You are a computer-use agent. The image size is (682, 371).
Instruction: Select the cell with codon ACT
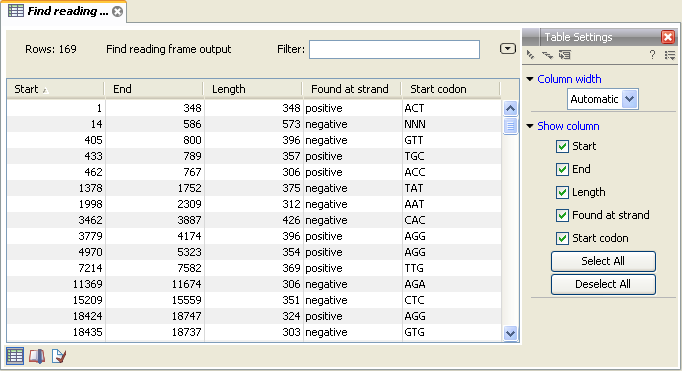click(451, 108)
